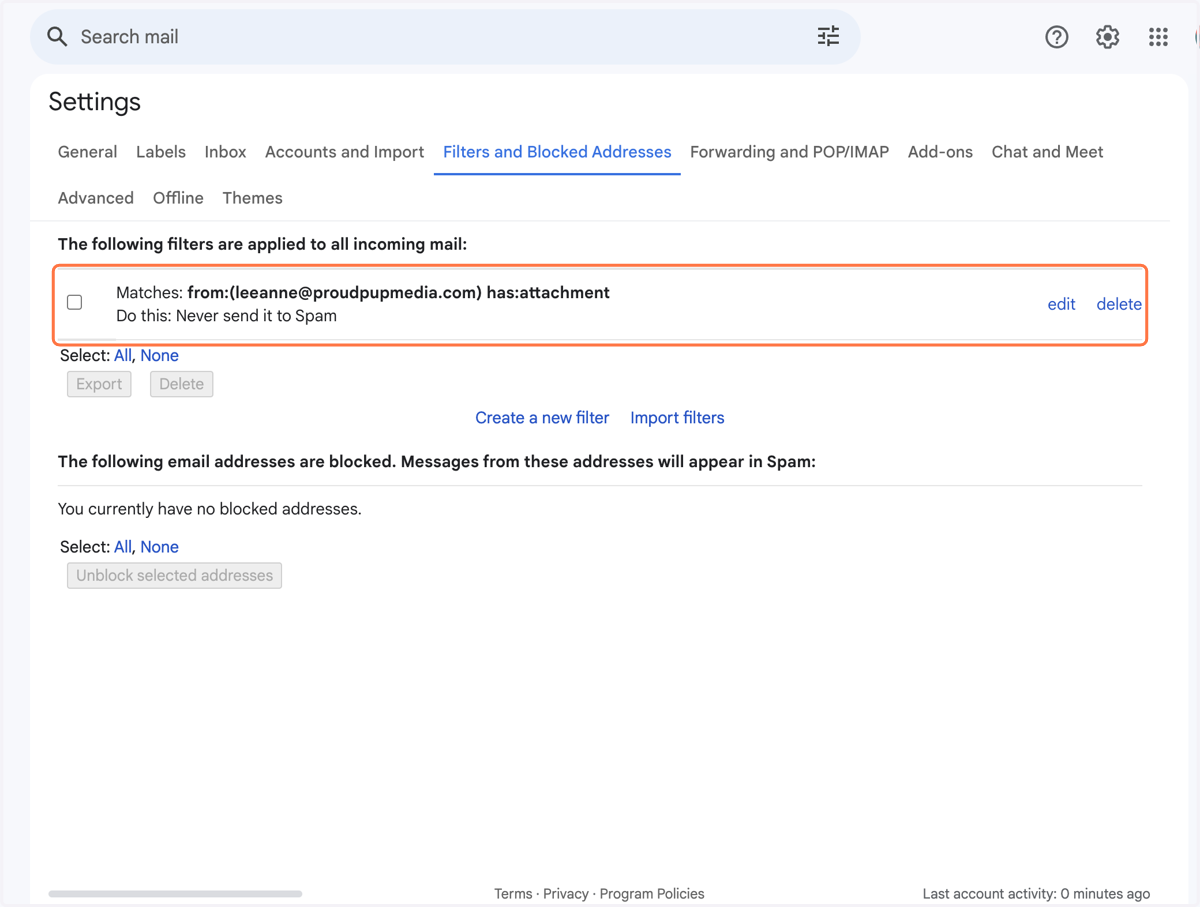Click the gray Delete button
The image size is (1200, 907).
181,384
